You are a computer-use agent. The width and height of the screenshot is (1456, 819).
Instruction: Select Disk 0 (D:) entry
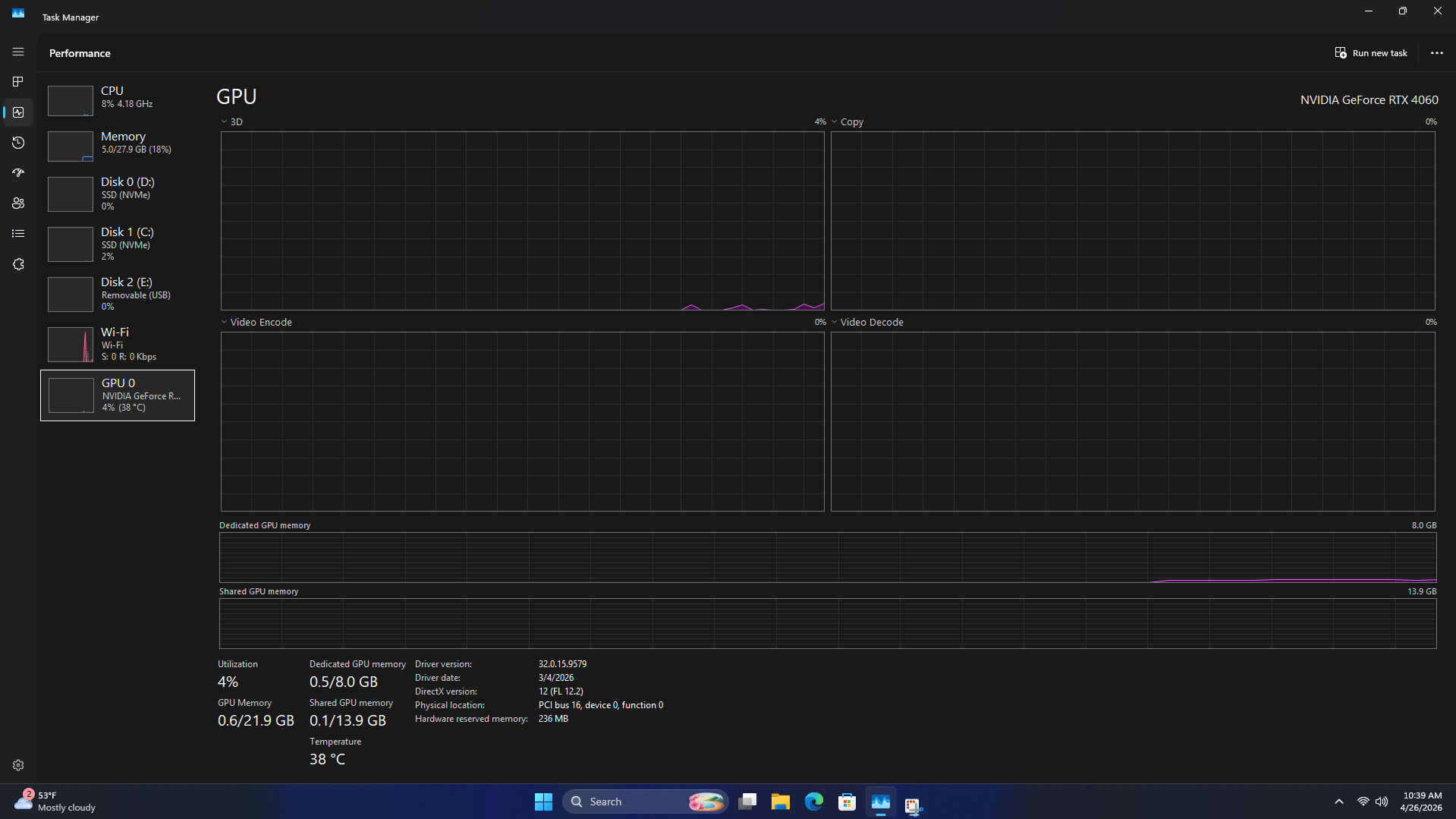118,194
